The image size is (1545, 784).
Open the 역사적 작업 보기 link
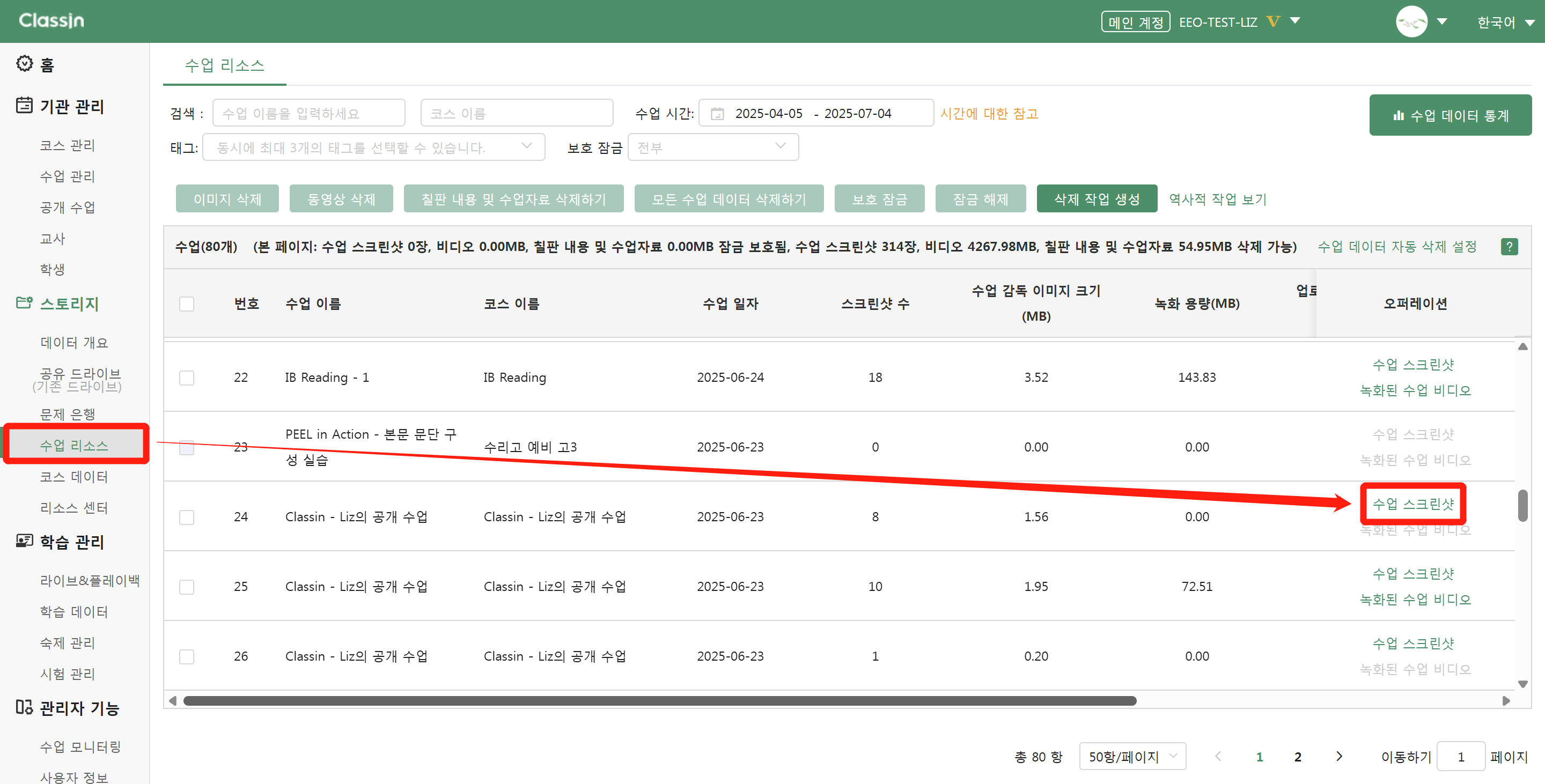[1218, 199]
